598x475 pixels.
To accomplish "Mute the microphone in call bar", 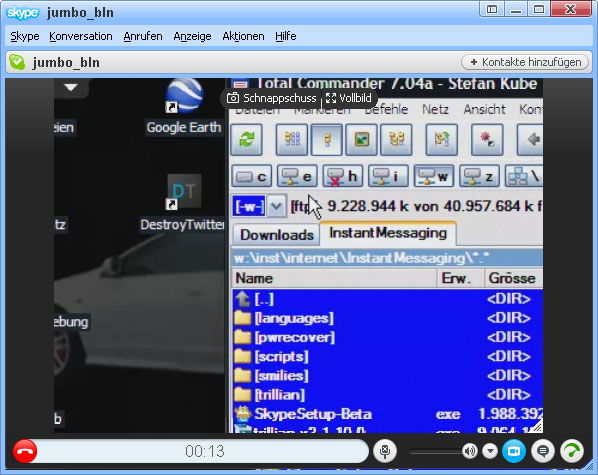I will (x=385, y=451).
